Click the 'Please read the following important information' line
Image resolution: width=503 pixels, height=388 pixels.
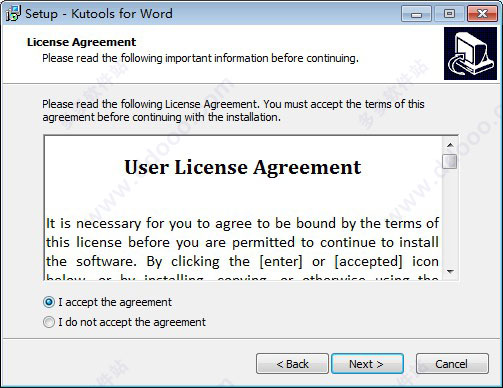(x=200, y=58)
